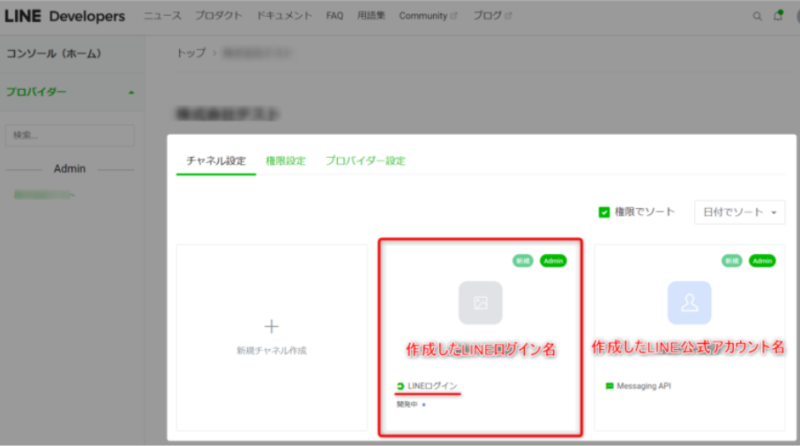Click the plus icon for new channel

pyautogui.click(x=271, y=326)
